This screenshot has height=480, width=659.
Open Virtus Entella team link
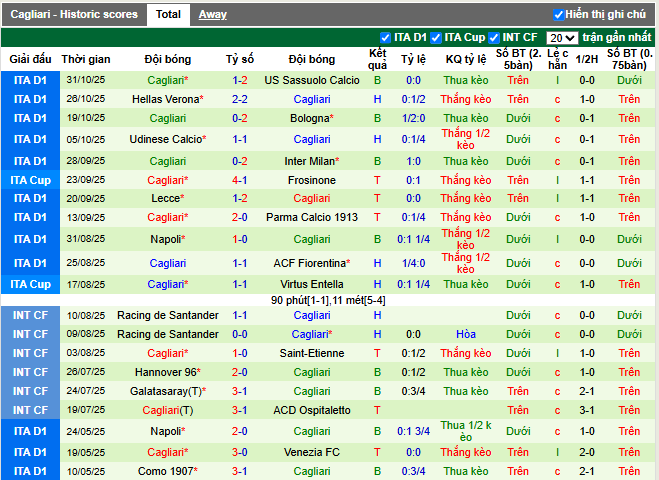coord(312,284)
